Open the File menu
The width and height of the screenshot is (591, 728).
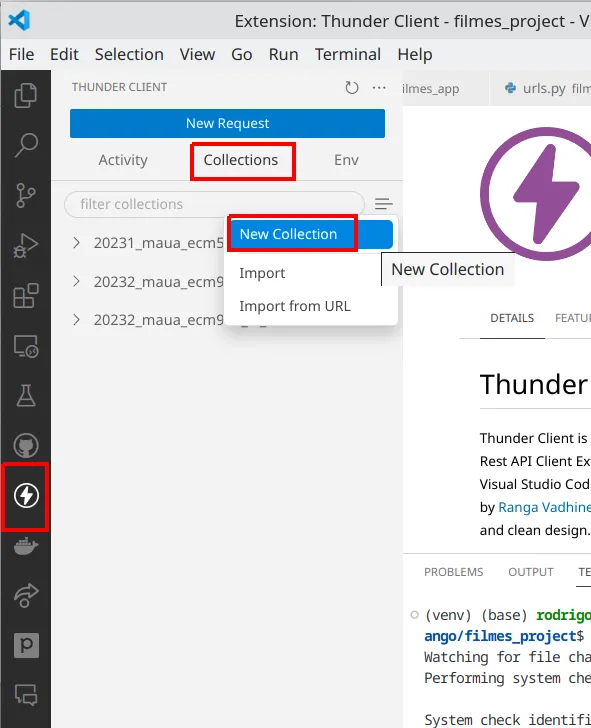click(x=21, y=54)
